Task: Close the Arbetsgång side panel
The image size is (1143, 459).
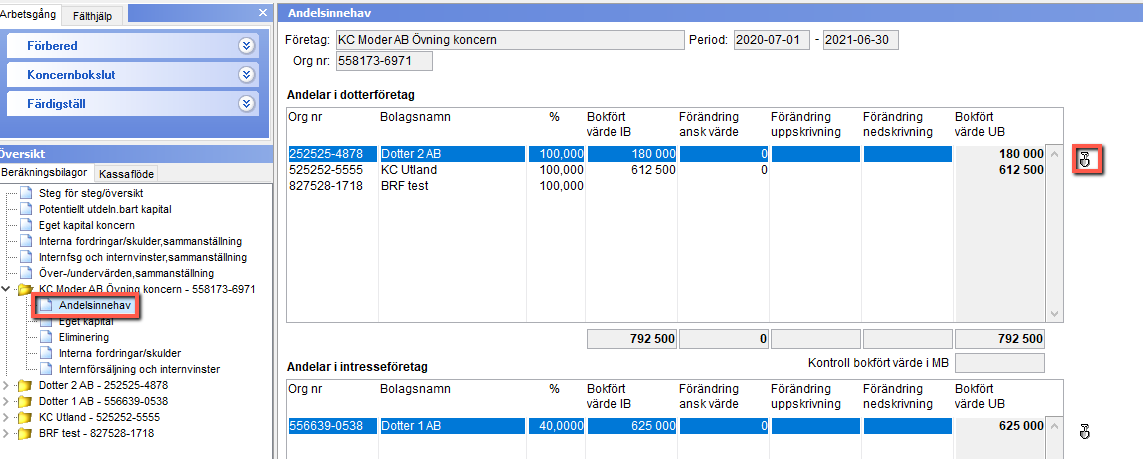Action: (263, 12)
